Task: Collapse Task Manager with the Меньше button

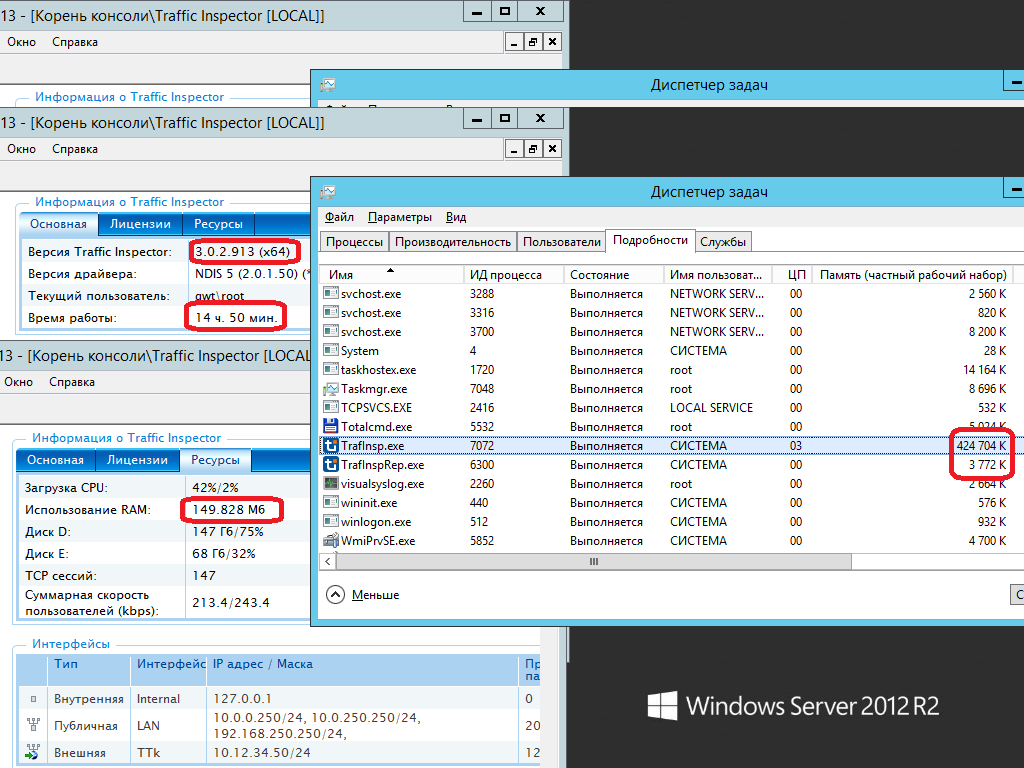Action: click(x=376, y=595)
